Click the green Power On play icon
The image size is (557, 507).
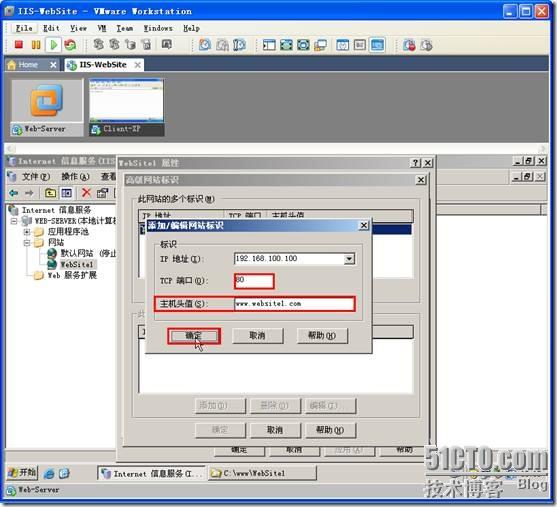[x=54, y=45]
